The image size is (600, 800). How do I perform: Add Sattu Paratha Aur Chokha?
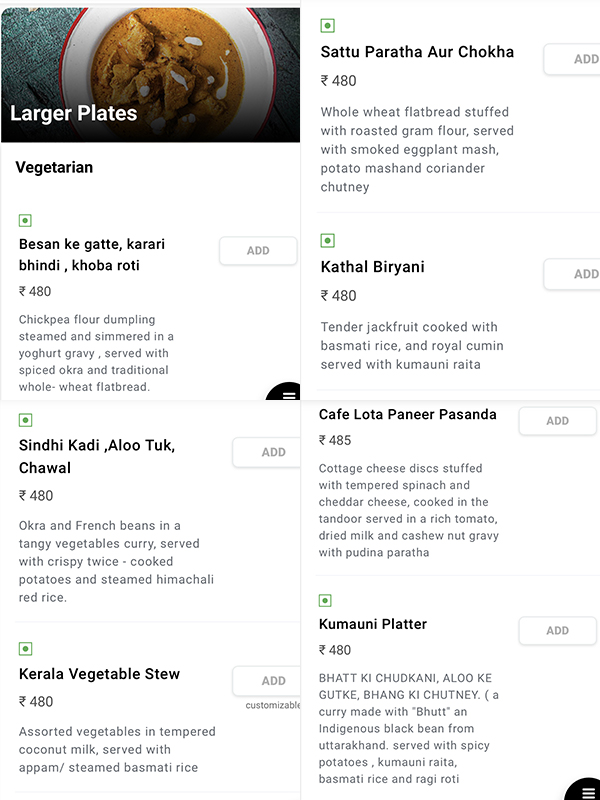coord(574,59)
